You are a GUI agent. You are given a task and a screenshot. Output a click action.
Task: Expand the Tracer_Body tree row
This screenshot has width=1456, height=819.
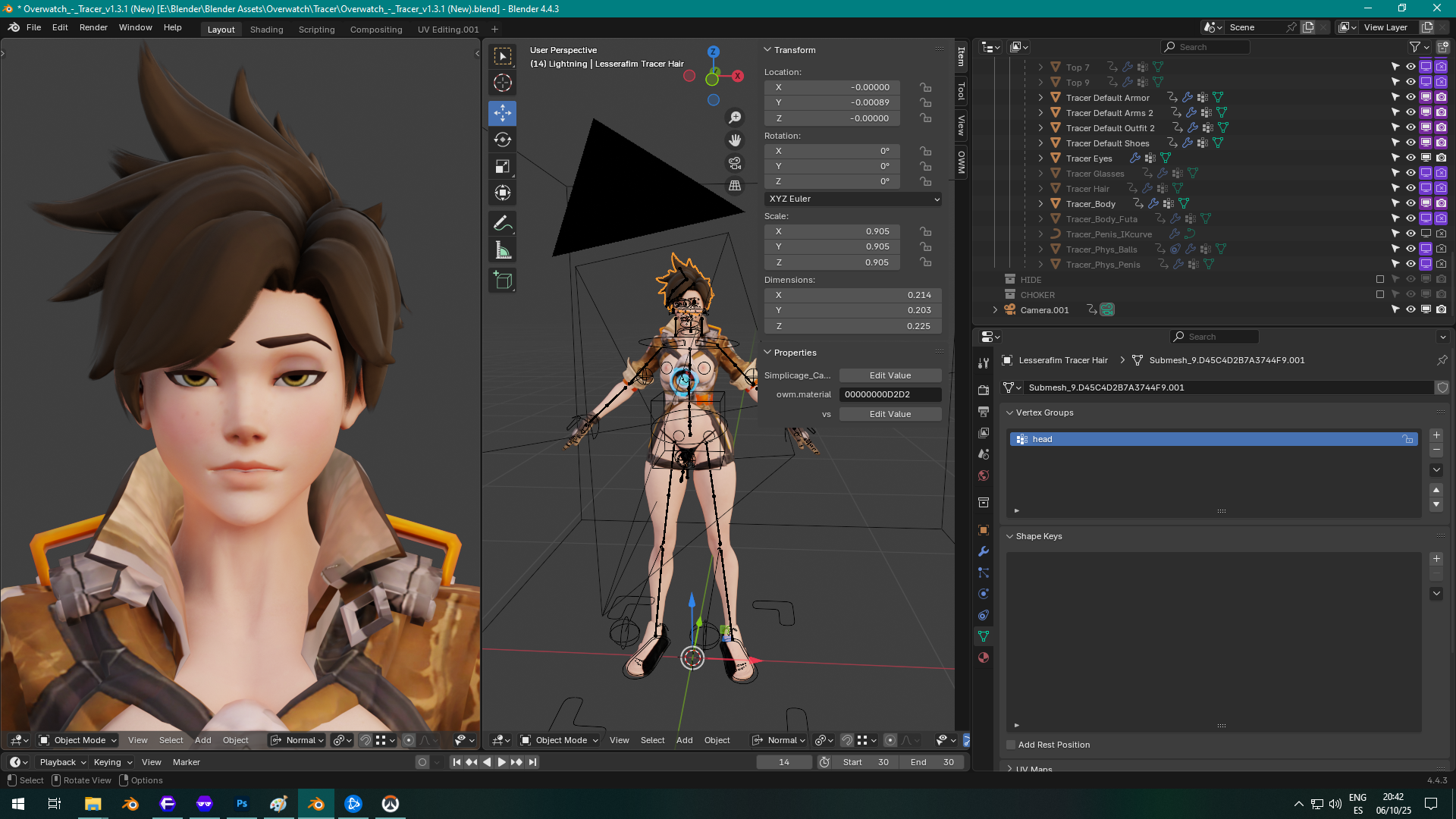pyautogui.click(x=1040, y=203)
